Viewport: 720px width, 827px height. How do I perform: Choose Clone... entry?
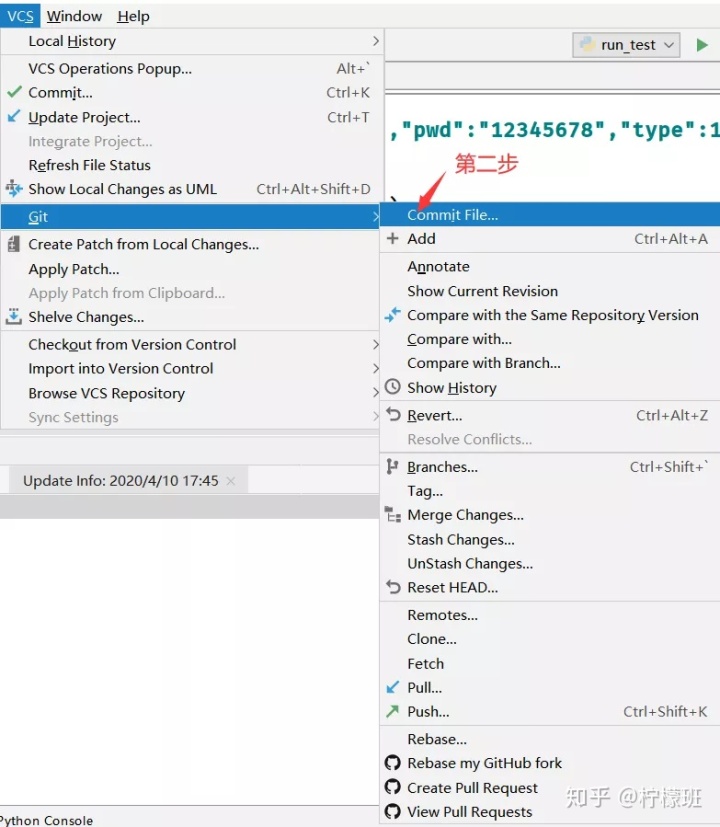(x=550, y=639)
